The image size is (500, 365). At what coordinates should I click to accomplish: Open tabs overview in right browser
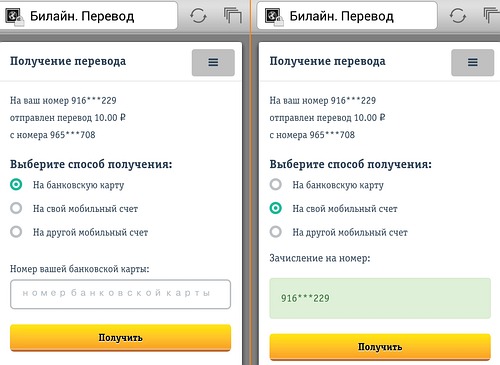[x=492, y=16]
